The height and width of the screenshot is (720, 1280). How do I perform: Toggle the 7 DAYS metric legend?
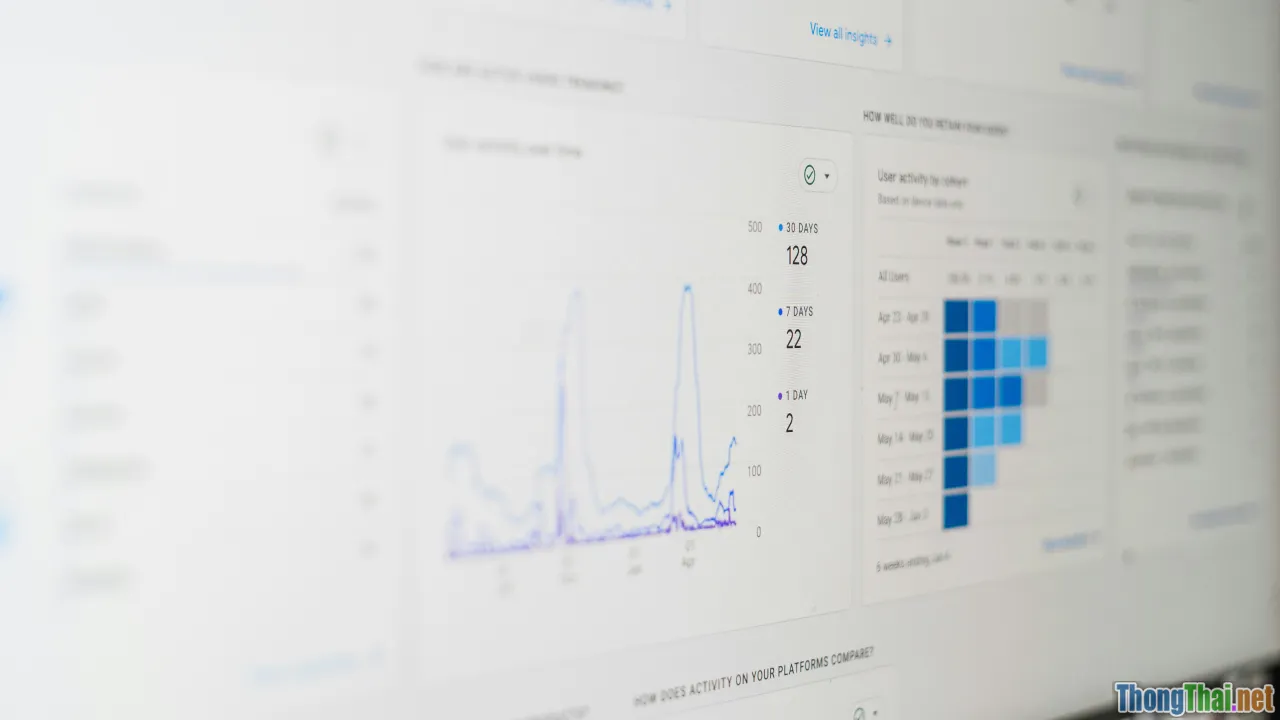[x=798, y=311]
